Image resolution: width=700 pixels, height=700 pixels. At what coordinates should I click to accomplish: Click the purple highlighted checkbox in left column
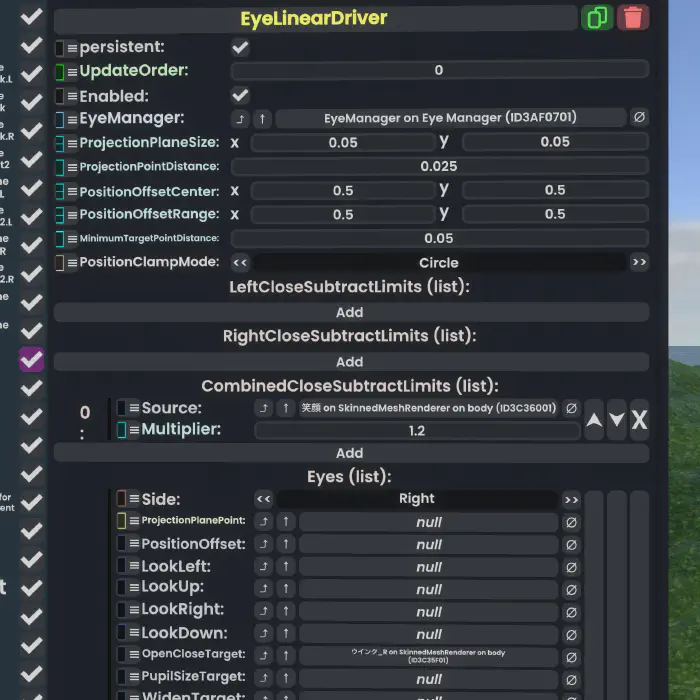32,360
